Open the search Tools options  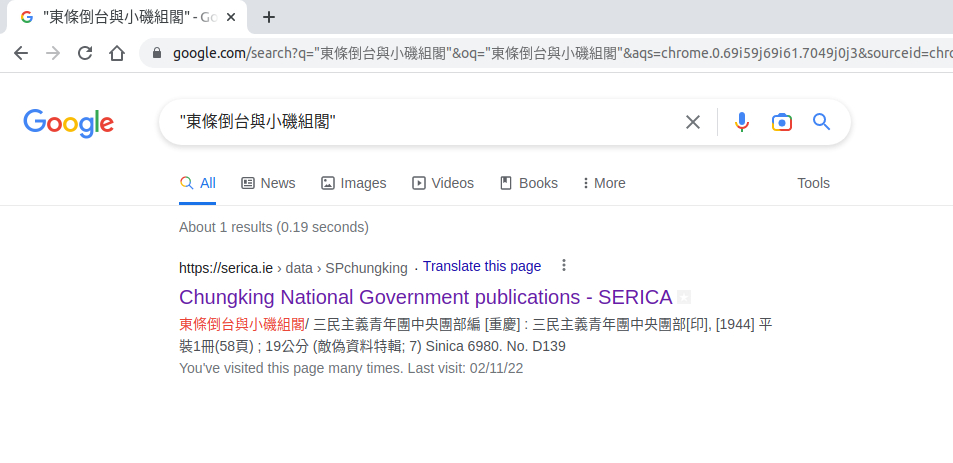(813, 183)
